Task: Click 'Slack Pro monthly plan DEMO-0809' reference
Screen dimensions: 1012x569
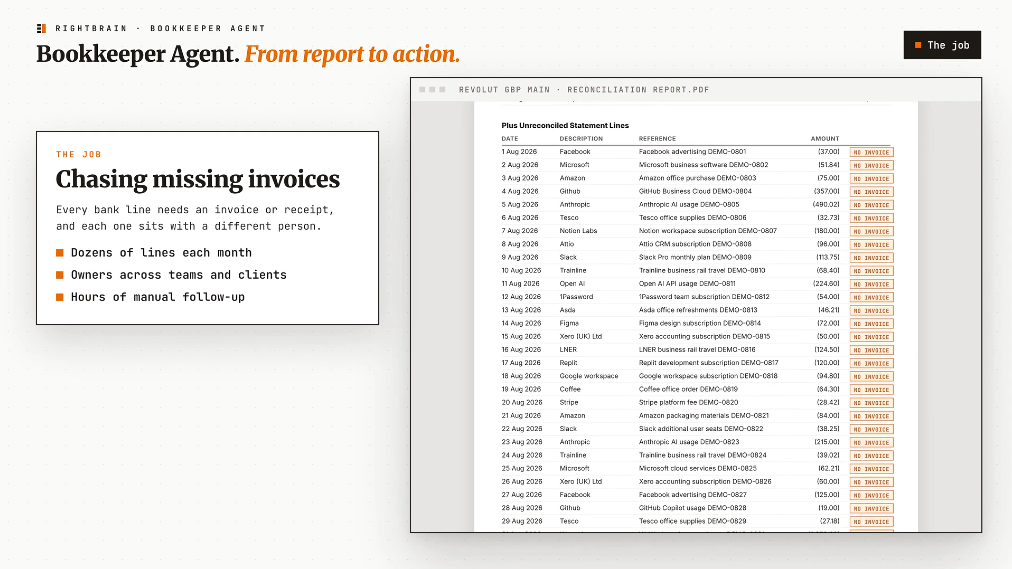Action: click(x=695, y=257)
